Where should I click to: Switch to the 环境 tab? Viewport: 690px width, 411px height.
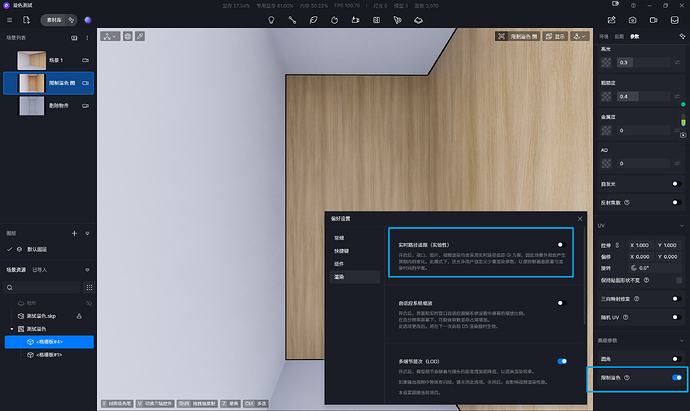(604, 37)
